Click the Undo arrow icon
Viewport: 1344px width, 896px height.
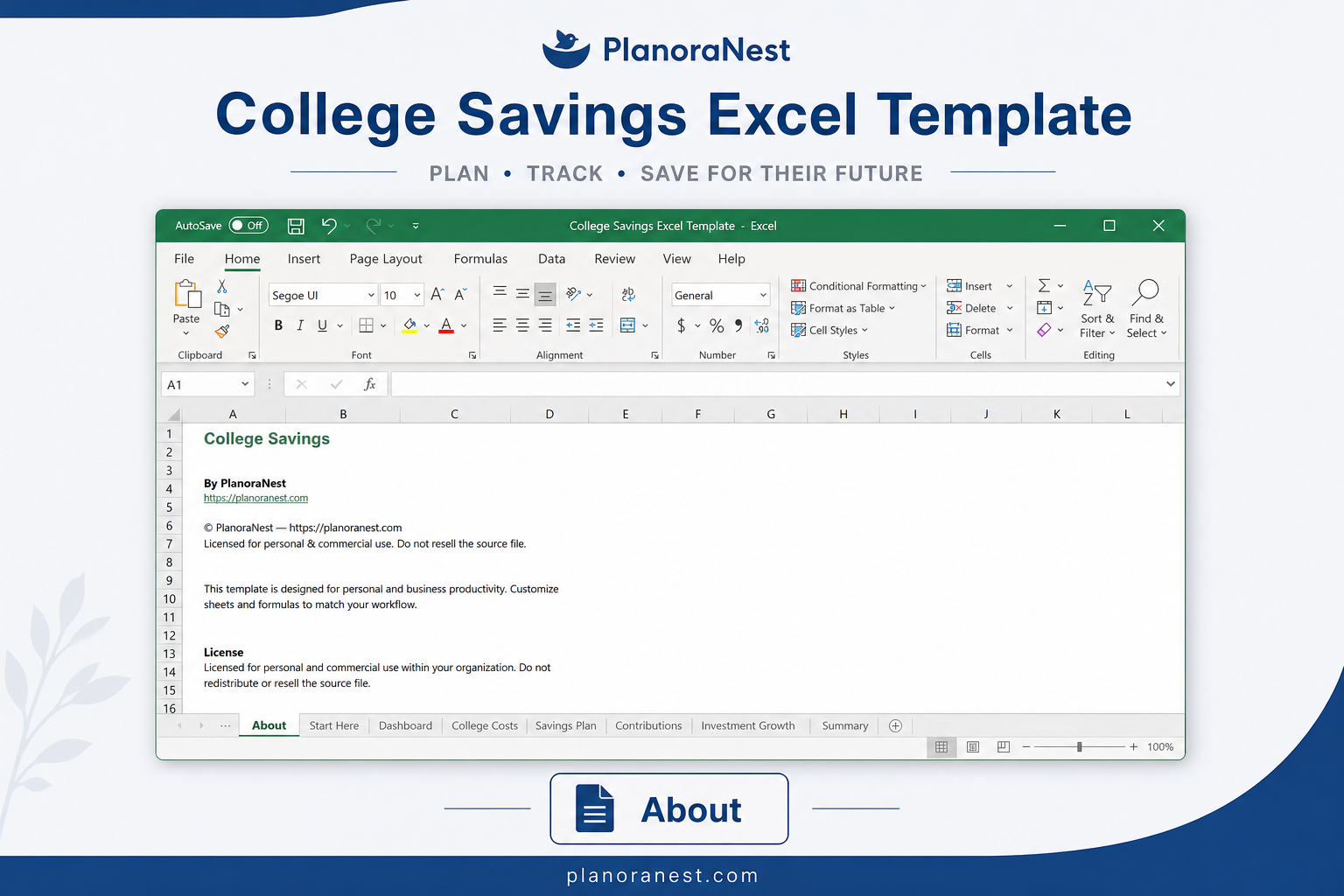point(329,226)
